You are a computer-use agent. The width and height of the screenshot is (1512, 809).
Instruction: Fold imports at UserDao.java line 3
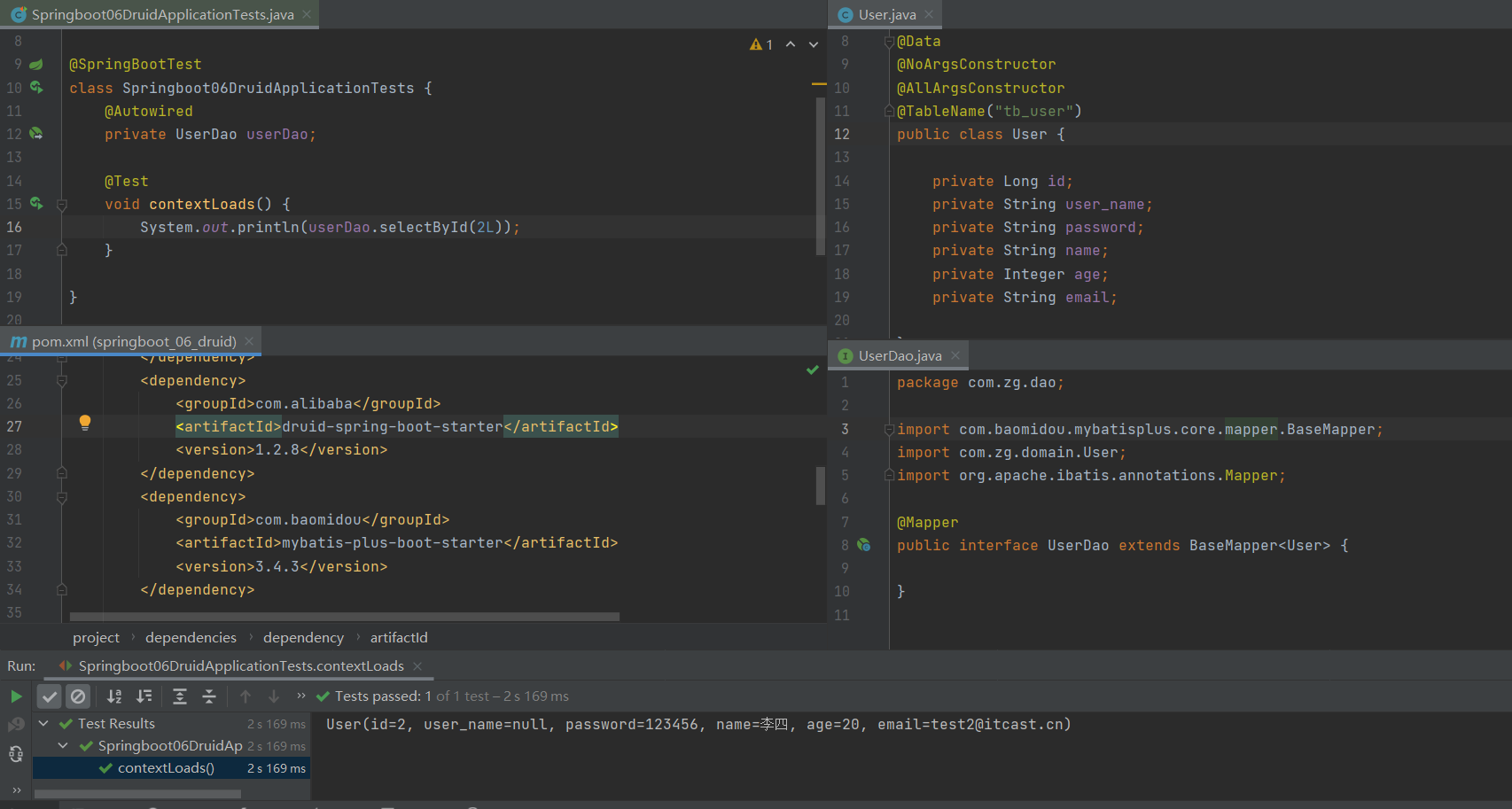tap(889, 429)
